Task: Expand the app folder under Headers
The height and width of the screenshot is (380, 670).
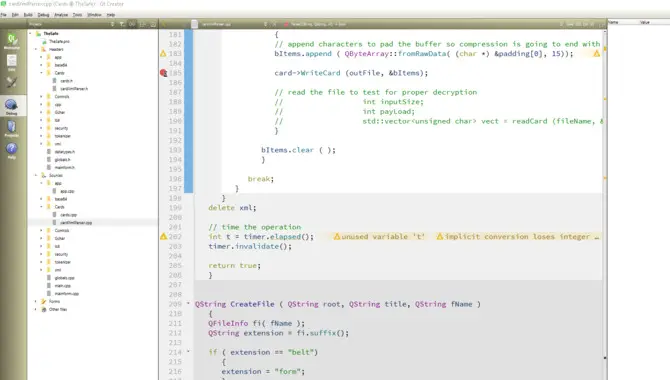Action: coord(41,57)
